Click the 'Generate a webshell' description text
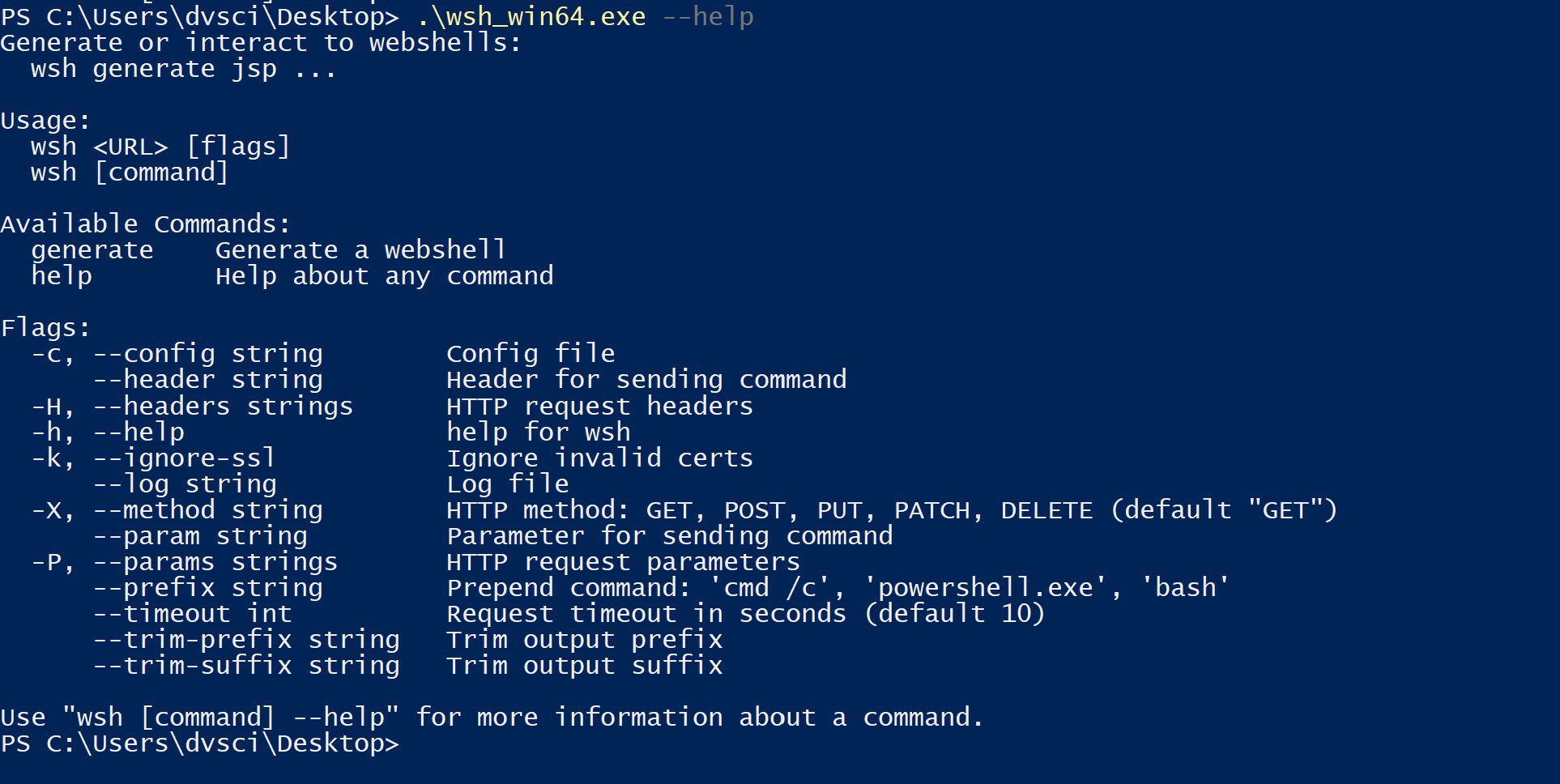This screenshot has width=1560, height=784. click(361, 250)
